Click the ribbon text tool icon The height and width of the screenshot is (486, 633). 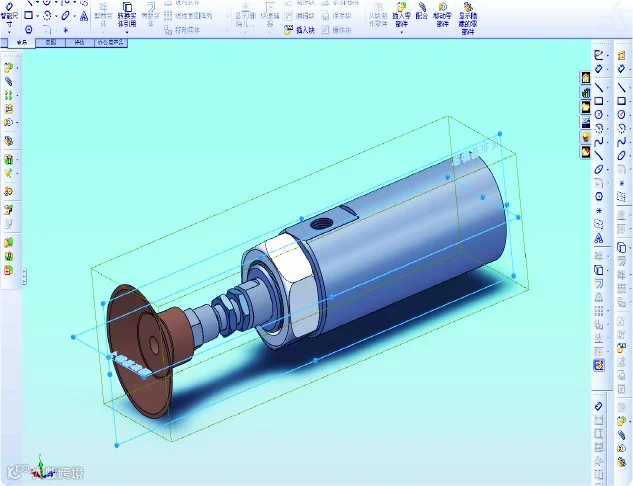click(x=84, y=16)
